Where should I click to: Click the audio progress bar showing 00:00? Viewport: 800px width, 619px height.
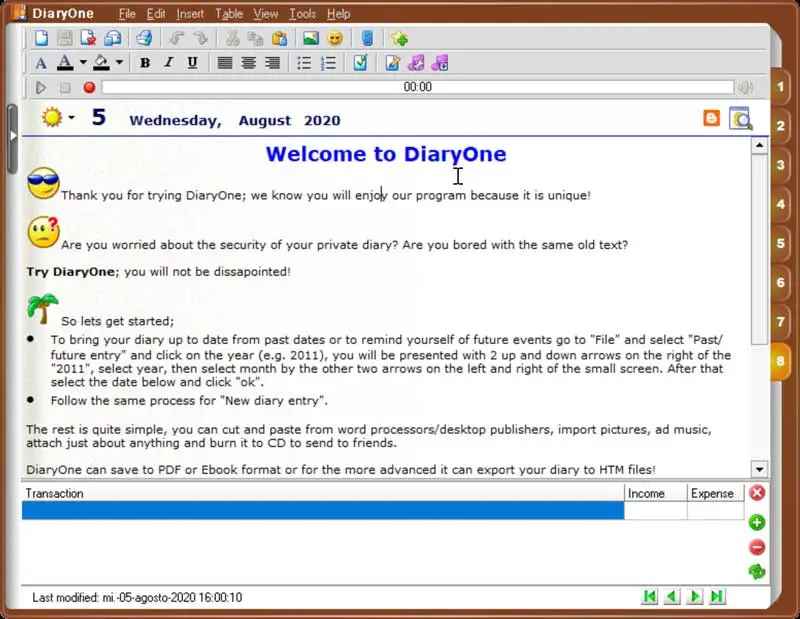coord(417,87)
